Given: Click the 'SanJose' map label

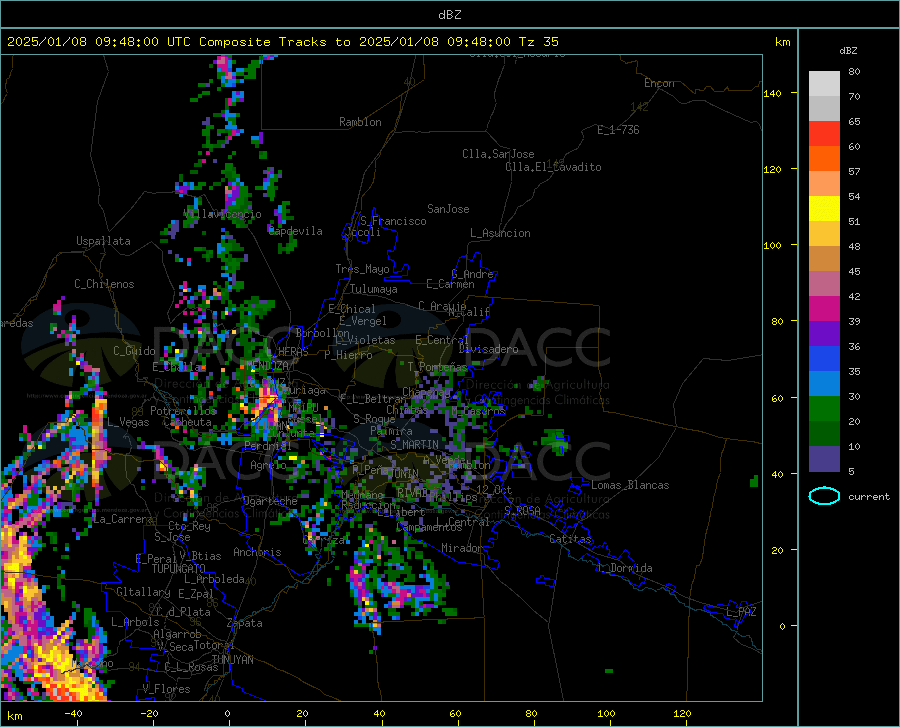Looking at the screenshot, I should [x=448, y=209].
